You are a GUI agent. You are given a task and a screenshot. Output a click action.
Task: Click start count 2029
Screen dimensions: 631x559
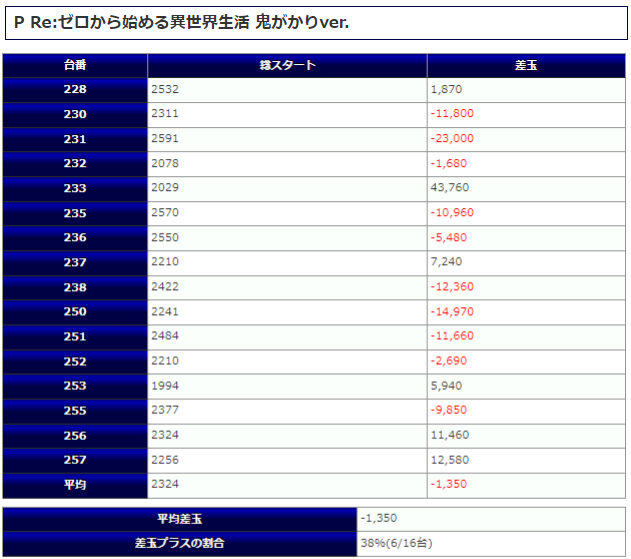pos(165,188)
